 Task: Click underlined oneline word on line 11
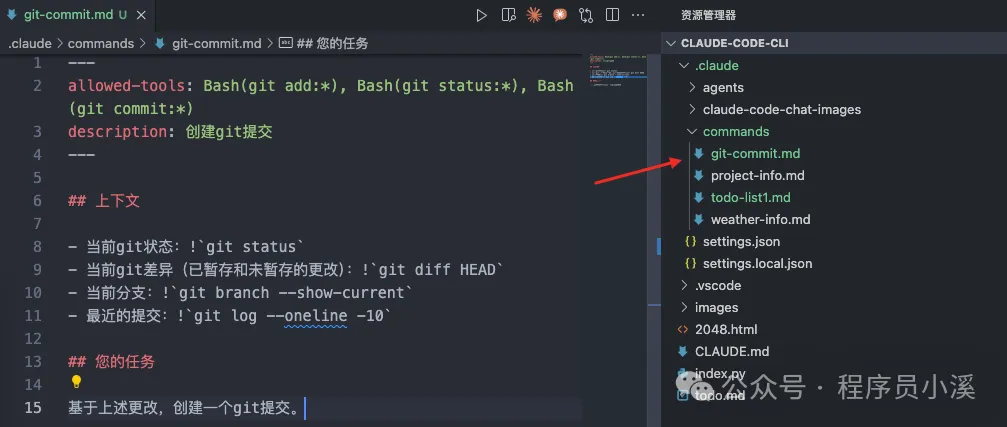click(315, 316)
